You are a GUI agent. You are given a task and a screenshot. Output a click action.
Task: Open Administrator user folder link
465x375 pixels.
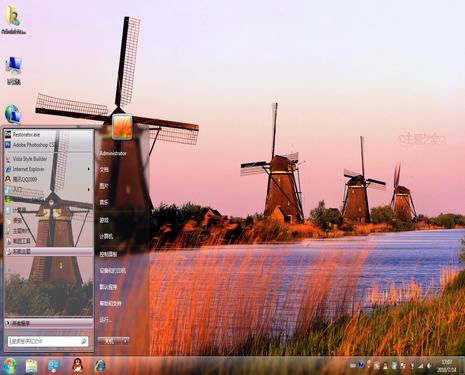coord(113,154)
